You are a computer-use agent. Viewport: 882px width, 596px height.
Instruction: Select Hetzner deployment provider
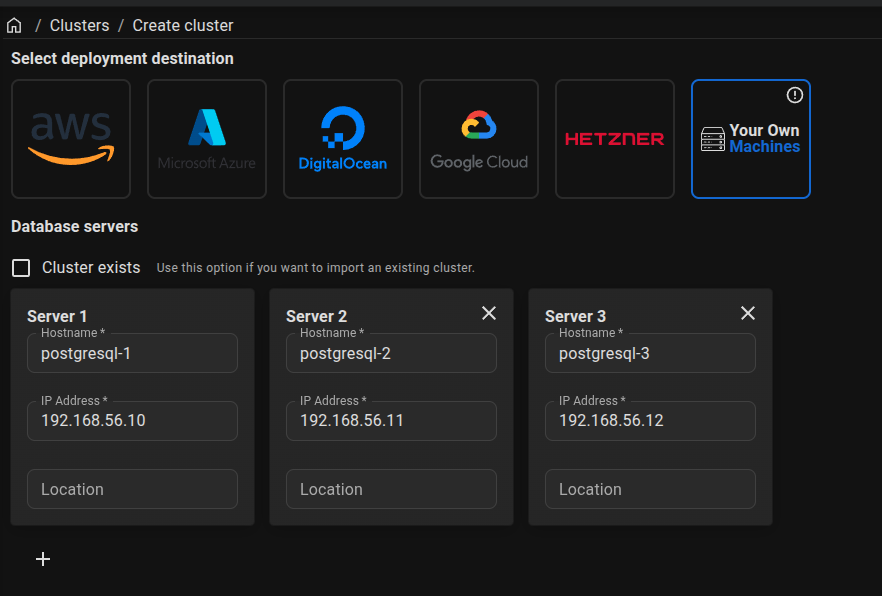(x=615, y=139)
